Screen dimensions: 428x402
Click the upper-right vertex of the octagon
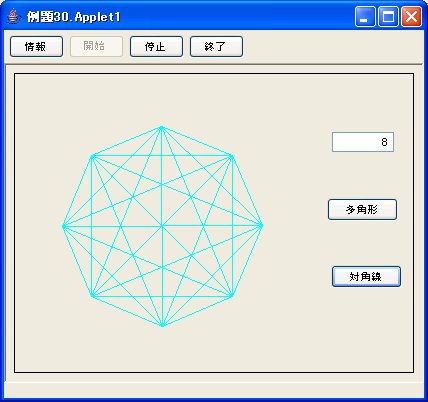(x=231, y=156)
